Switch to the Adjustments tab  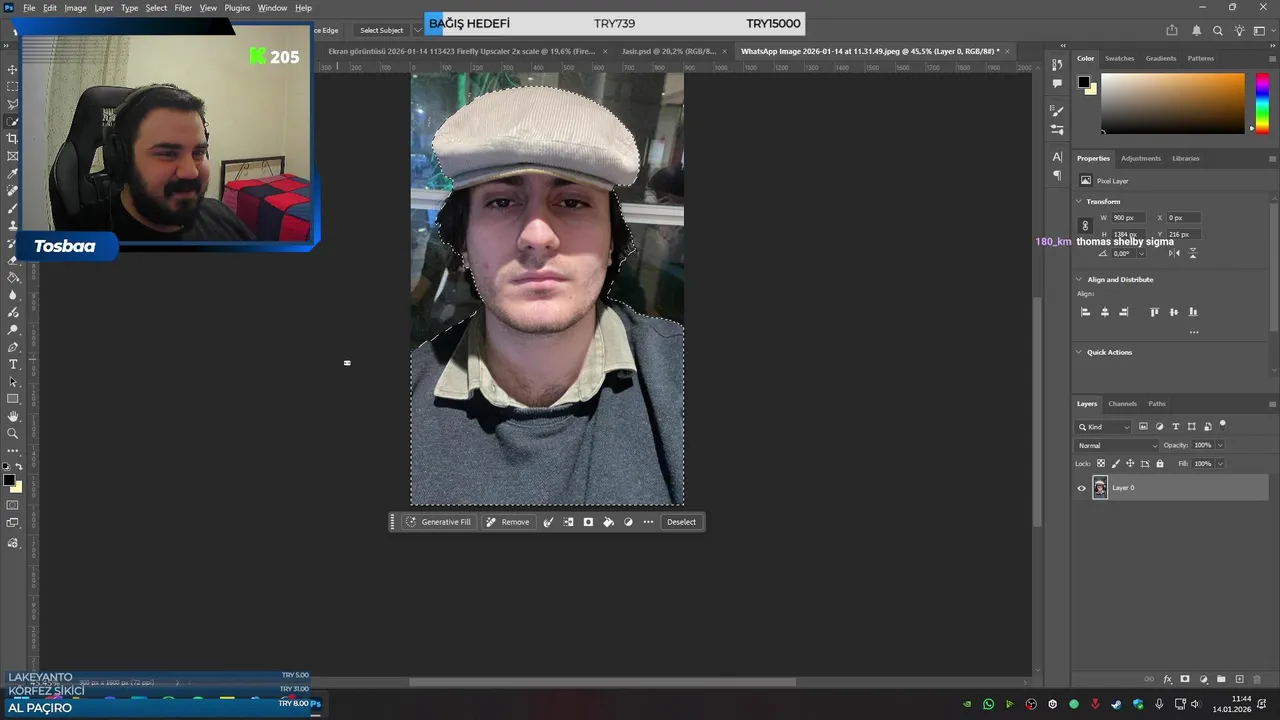click(1141, 158)
